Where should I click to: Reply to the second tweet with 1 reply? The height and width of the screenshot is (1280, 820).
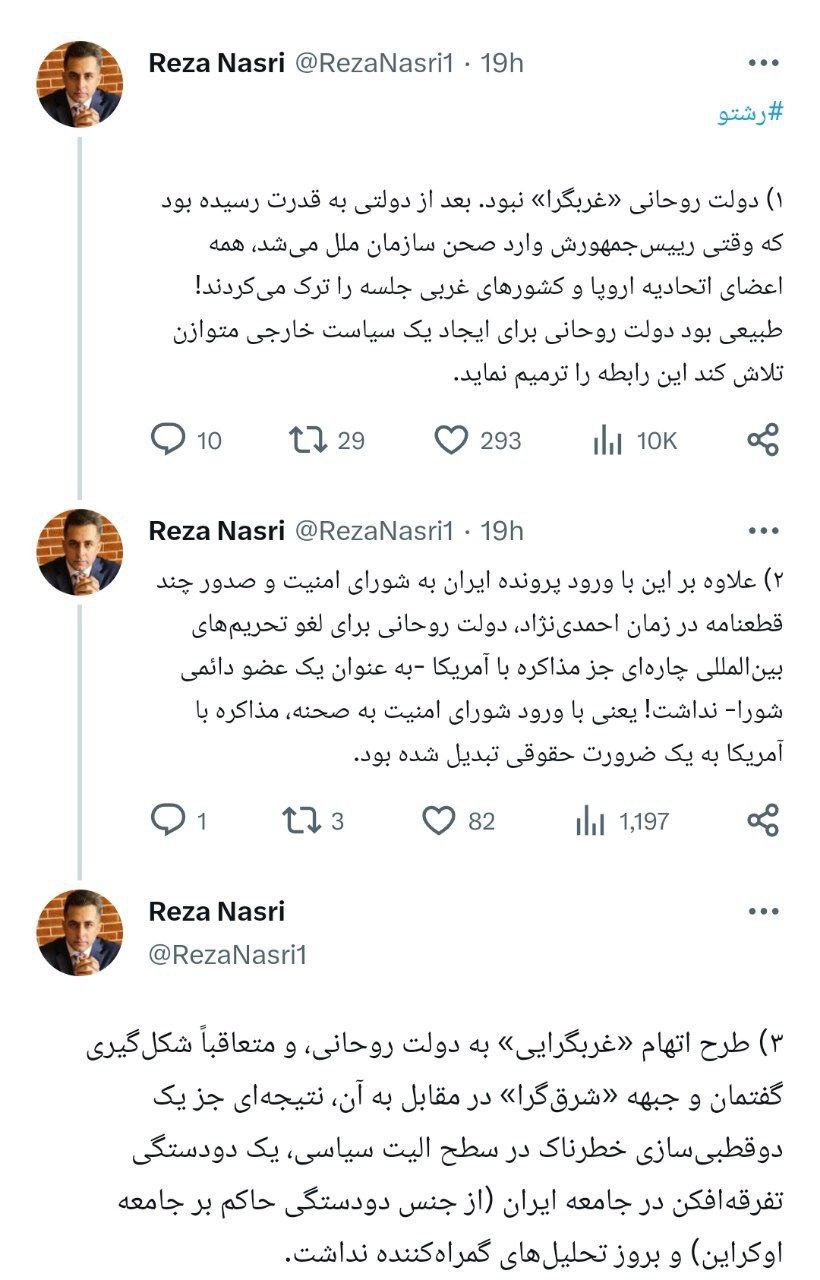click(168, 821)
